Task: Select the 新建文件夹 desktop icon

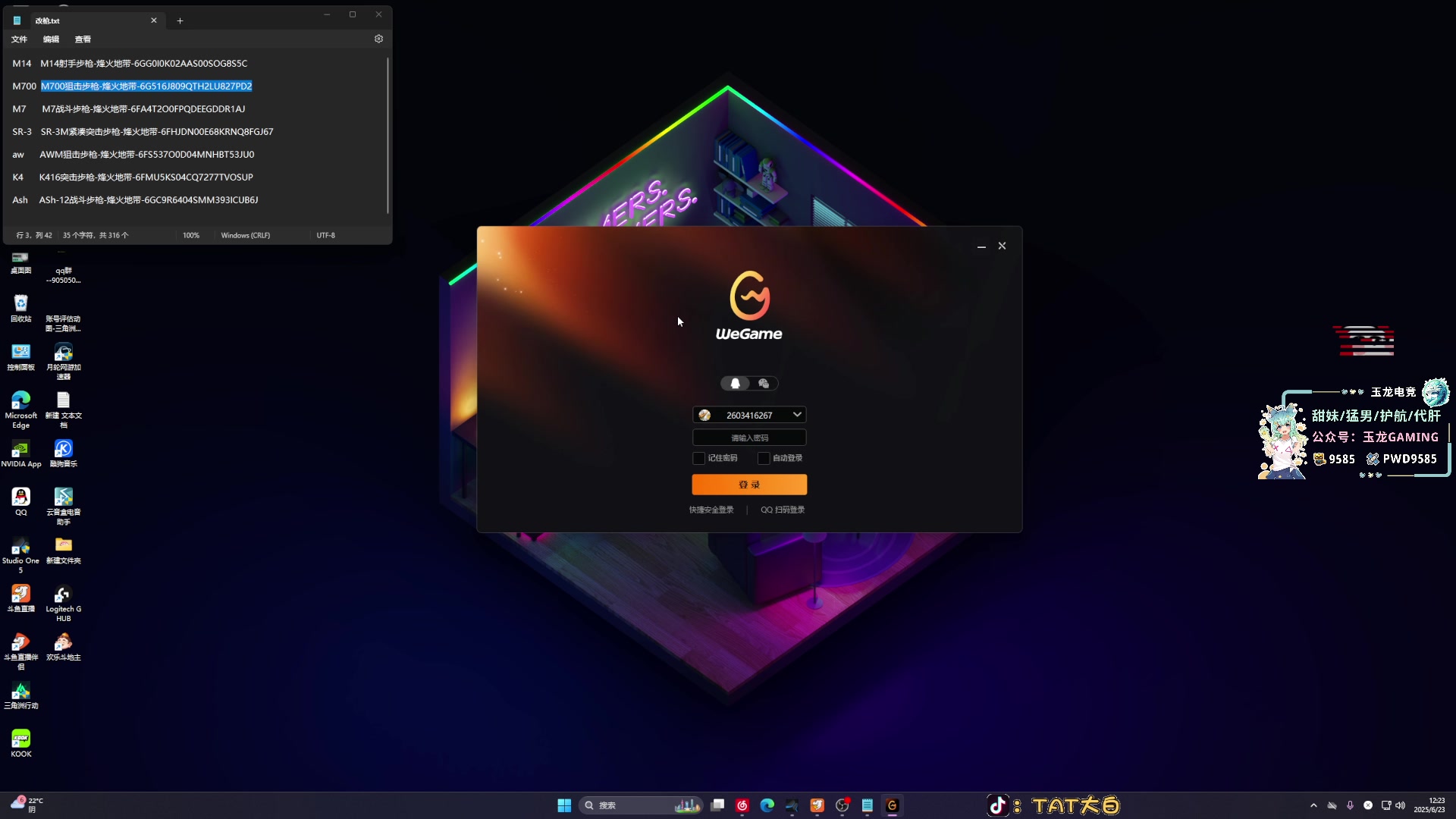Action: (x=63, y=551)
